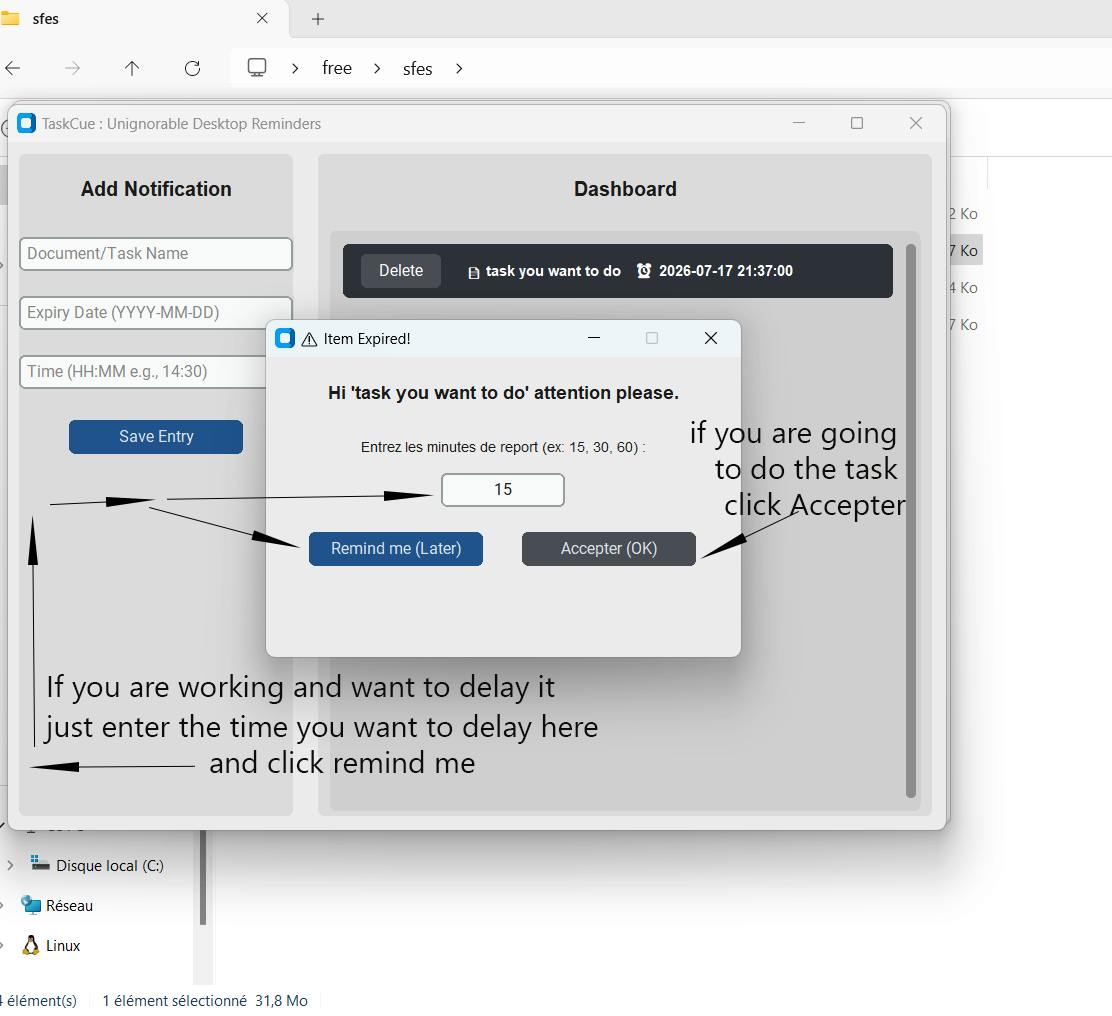Click the Delete button for the dashboard task
Viewport: 1112px width, 1016px height.
tap(401, 271)
